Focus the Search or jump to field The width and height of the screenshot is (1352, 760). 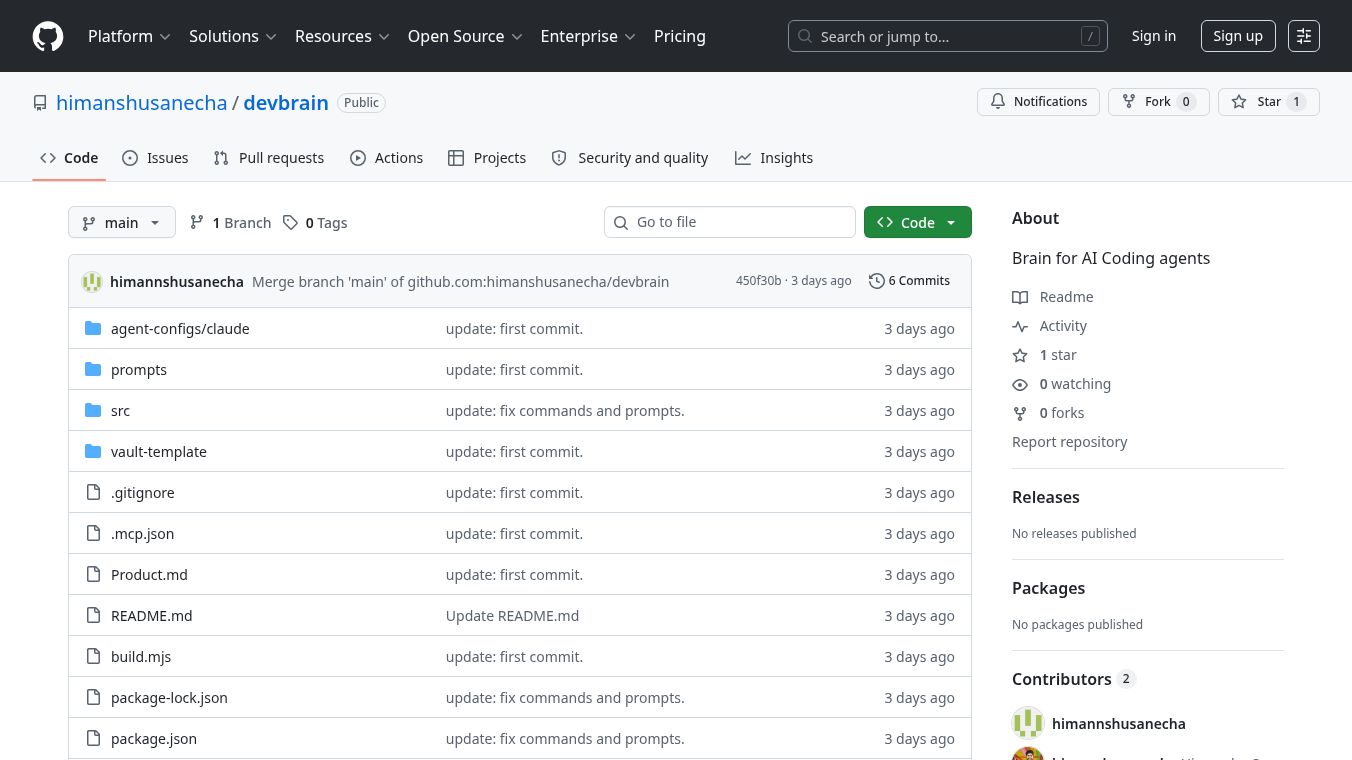947,36
